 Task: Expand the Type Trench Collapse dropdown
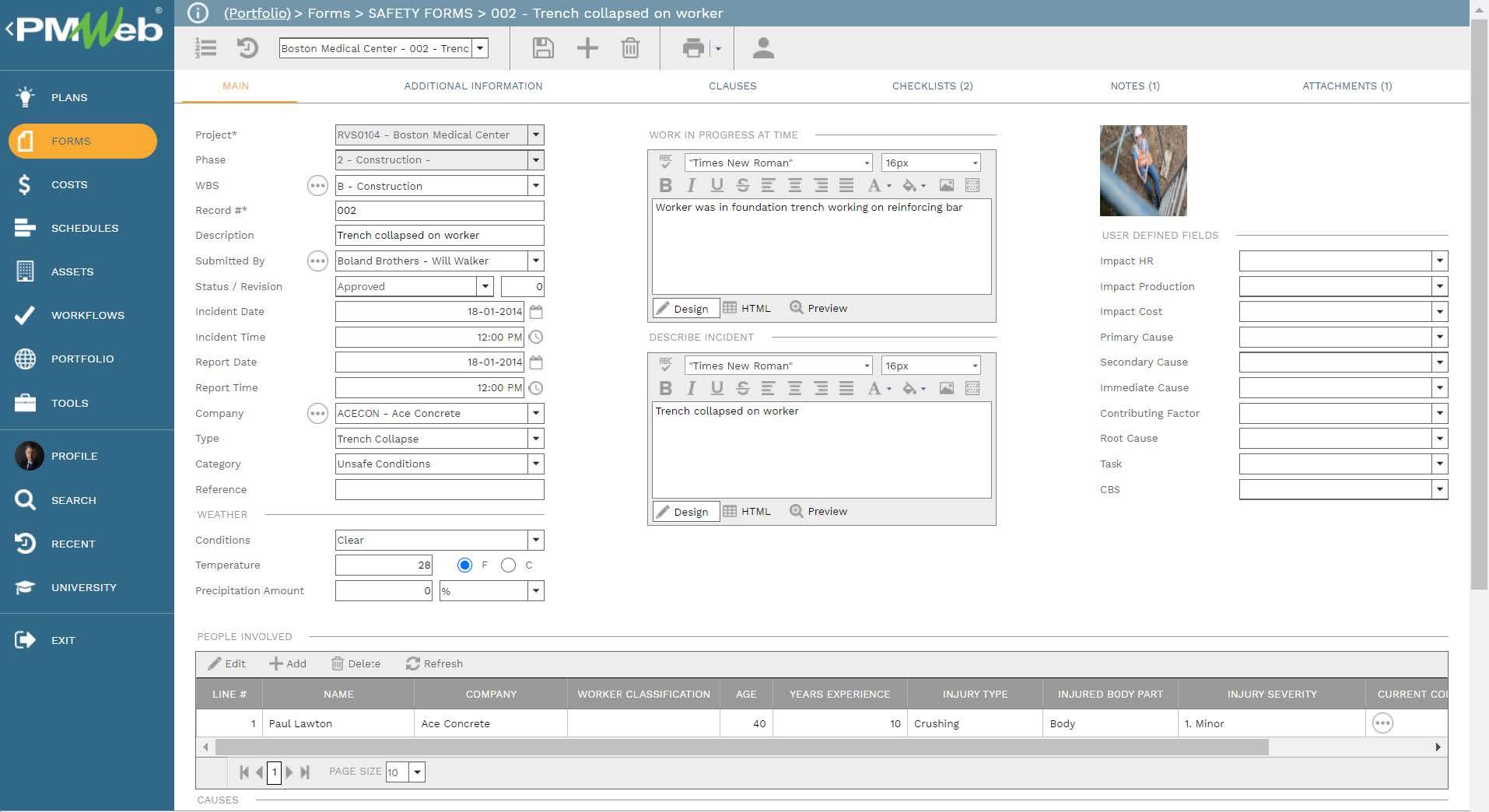click(x=535, y=439)
